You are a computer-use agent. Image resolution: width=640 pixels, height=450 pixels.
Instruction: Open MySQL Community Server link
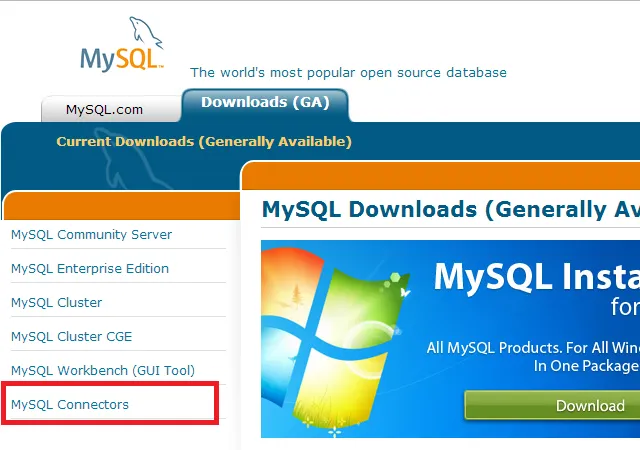click(x=91, y=234)
